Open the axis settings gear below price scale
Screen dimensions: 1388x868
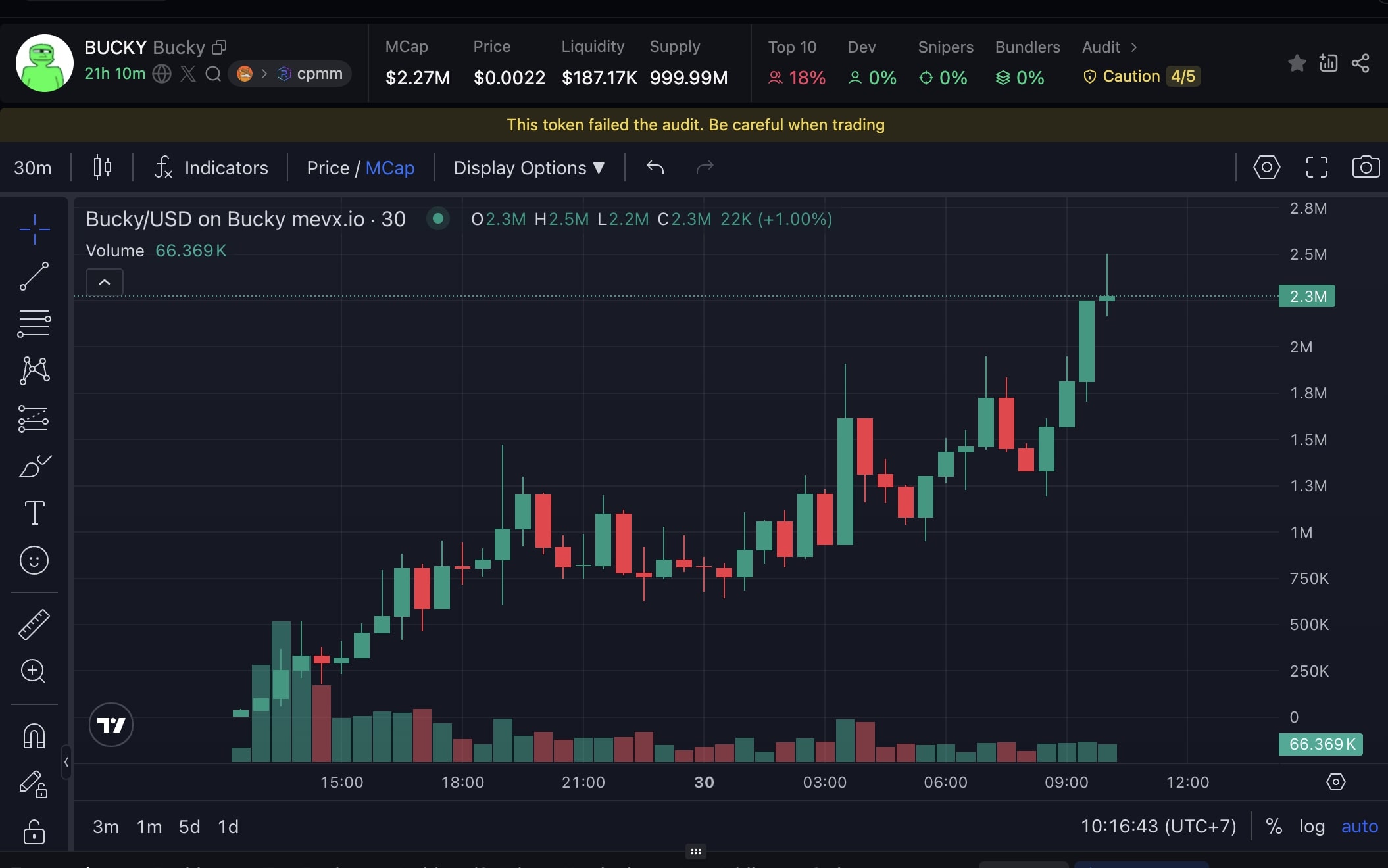pos(1336,782)
